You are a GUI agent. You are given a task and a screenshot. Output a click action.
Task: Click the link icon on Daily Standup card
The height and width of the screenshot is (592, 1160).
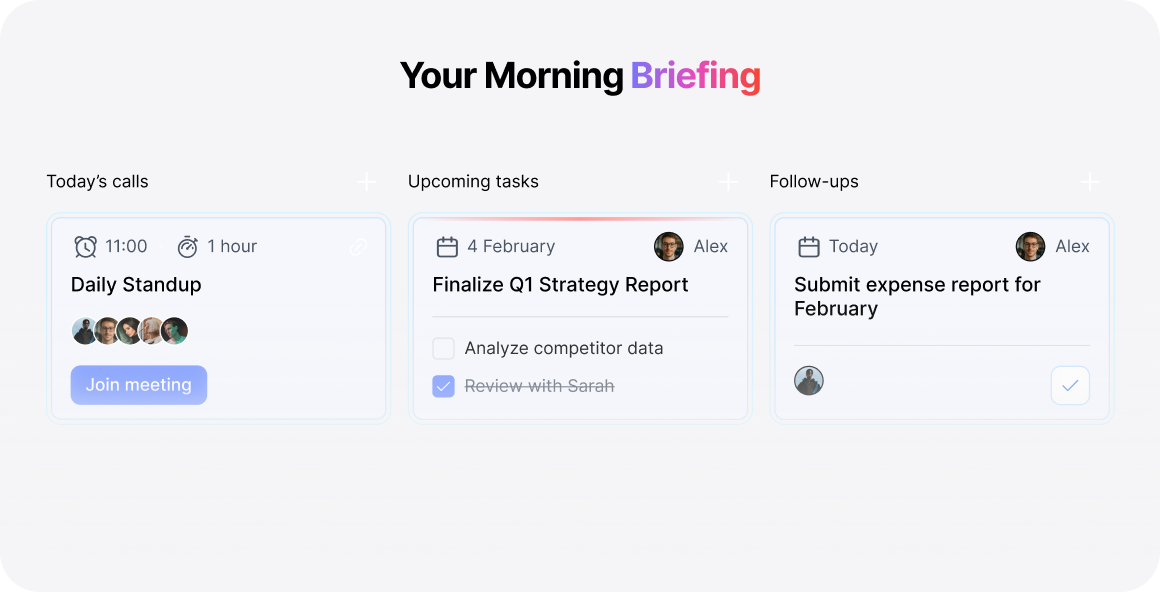[x=357, y=247]
